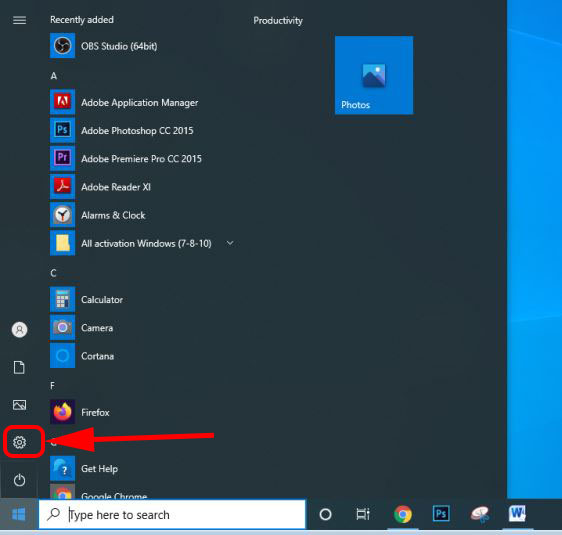Click 'Adobe Reader XI' label
Screen dimensions: 562x535
click(116, 187)
